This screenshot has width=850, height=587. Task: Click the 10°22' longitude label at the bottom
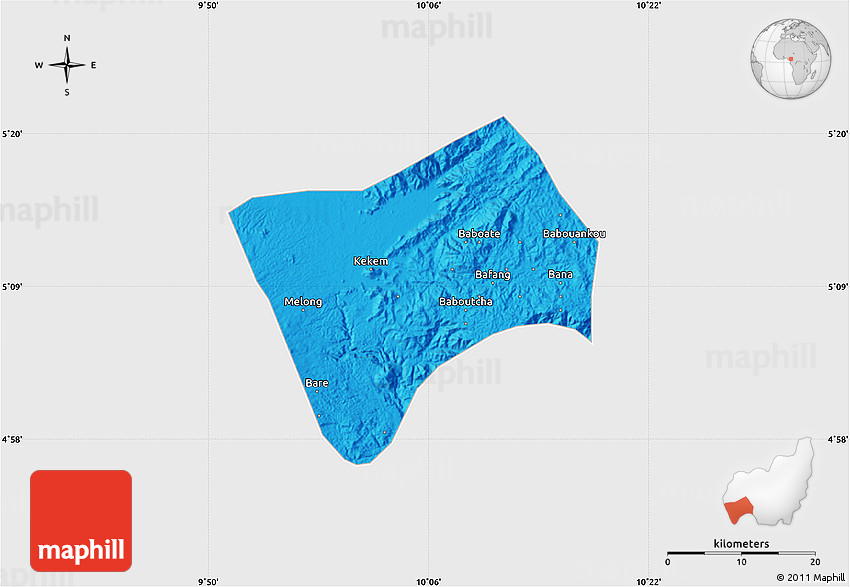coord(650,581)
